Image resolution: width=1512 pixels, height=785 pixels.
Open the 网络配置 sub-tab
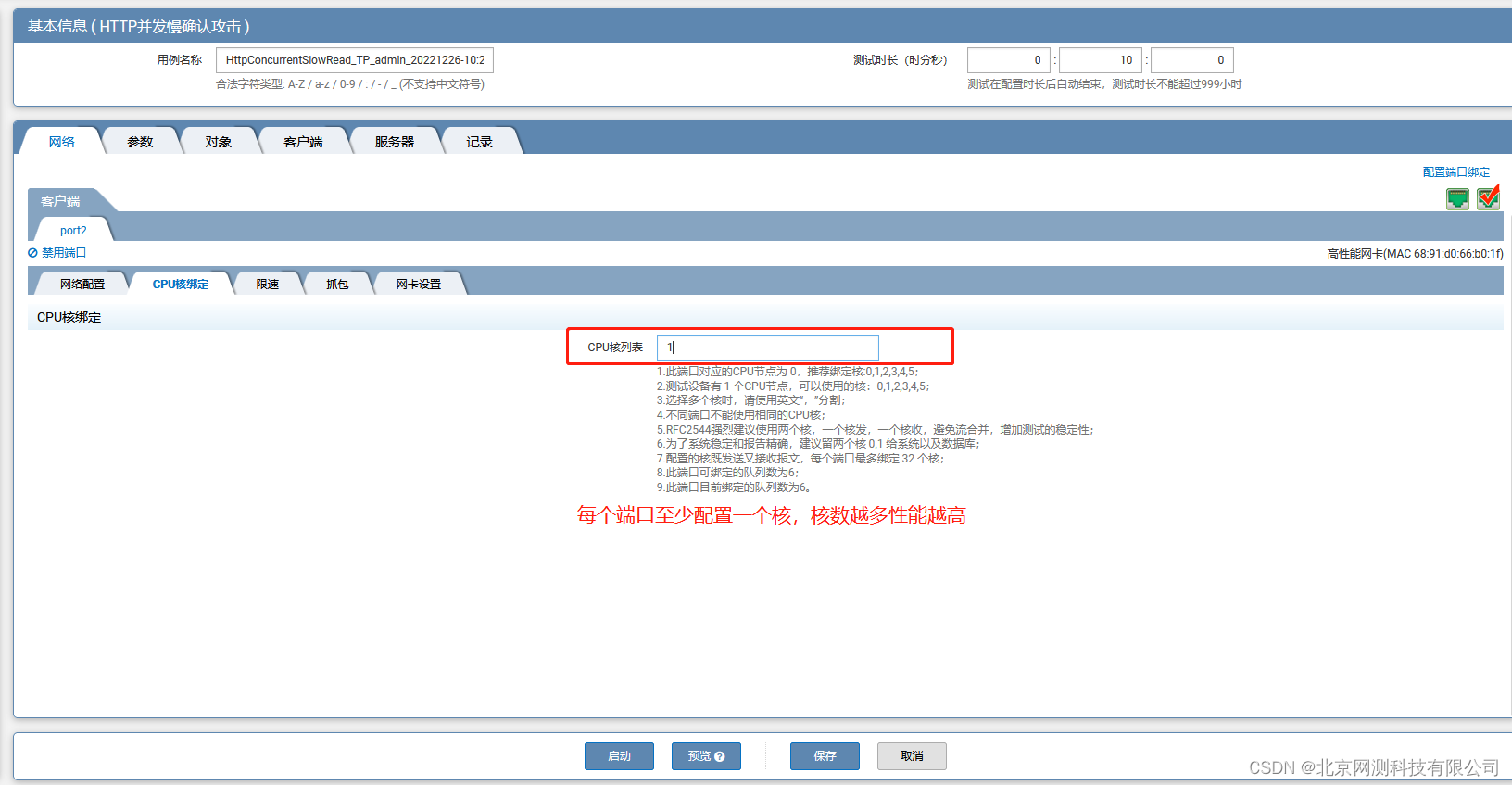coord(82,284)
